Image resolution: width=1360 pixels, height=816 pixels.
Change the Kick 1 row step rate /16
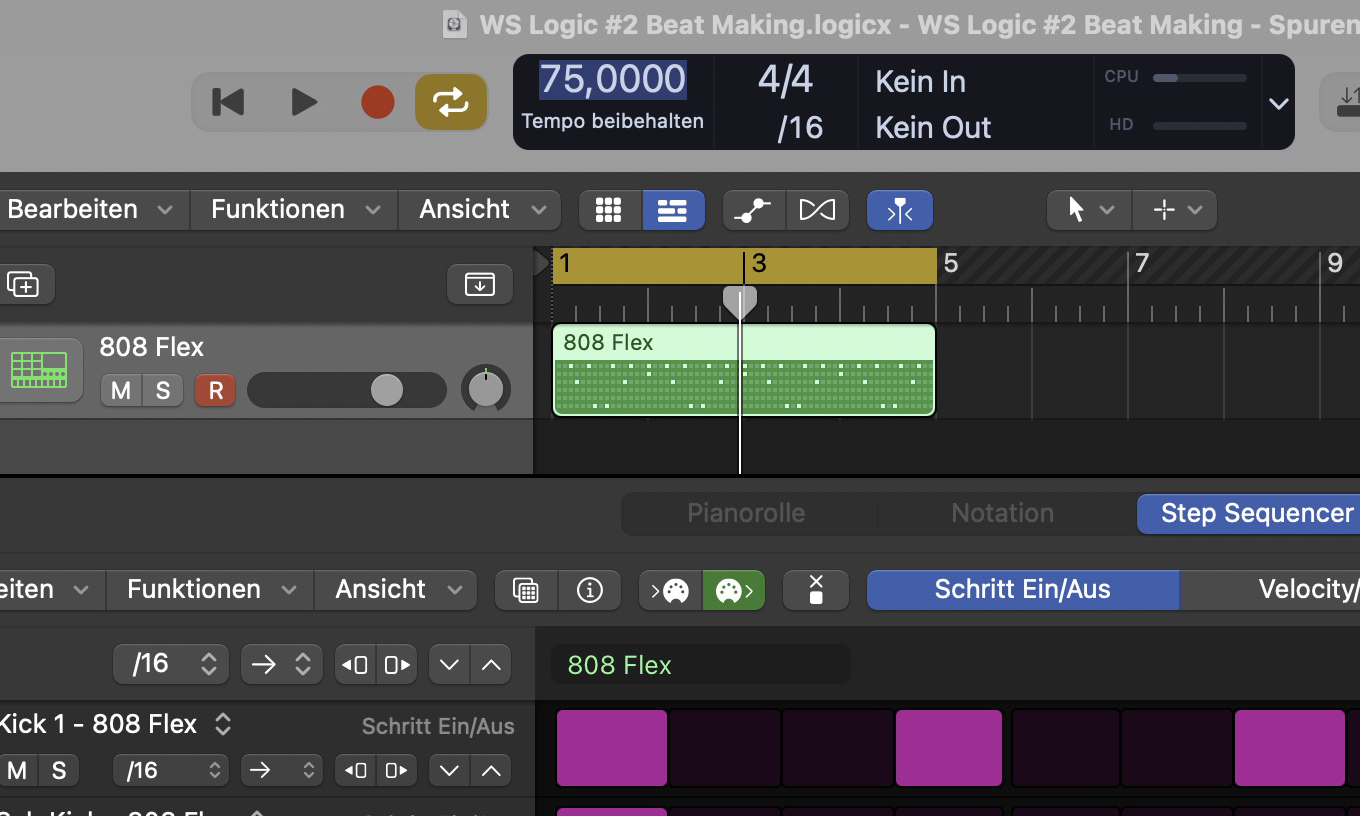point(171,770)
